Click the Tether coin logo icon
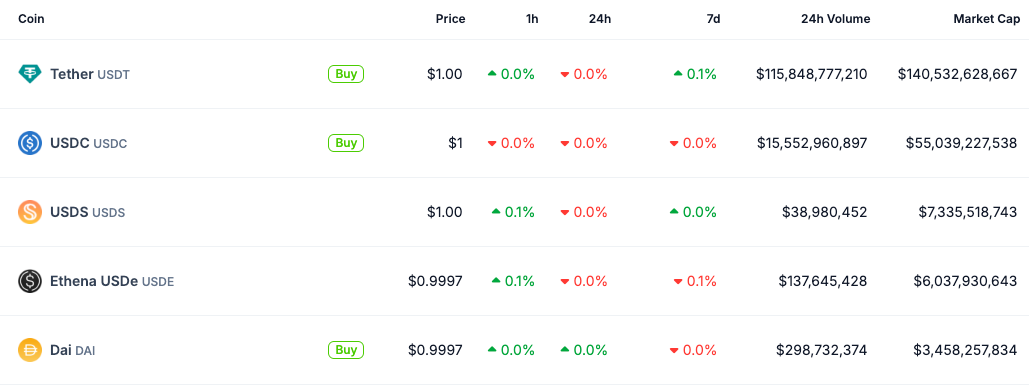Viewport: 1029px width, 385px height. point(30,74)
